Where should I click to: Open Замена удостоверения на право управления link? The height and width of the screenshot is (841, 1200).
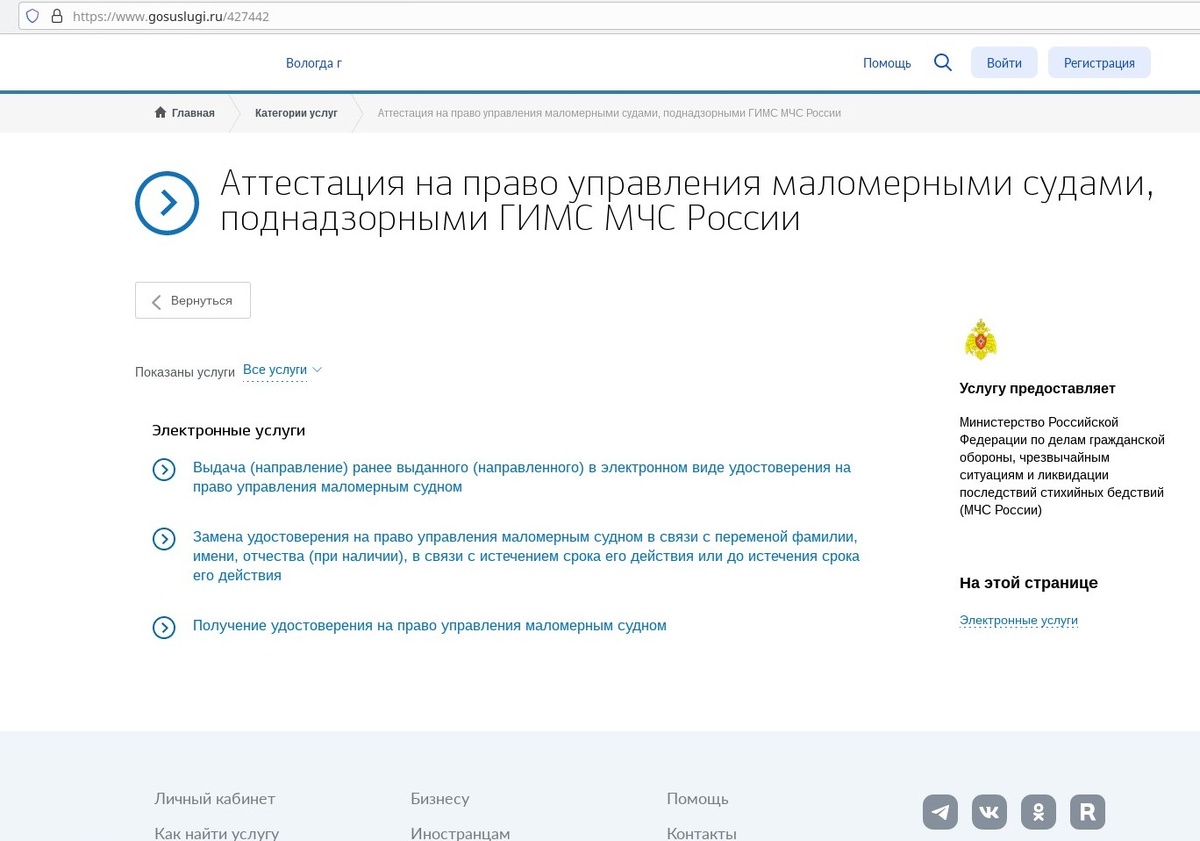click(526, 556)
